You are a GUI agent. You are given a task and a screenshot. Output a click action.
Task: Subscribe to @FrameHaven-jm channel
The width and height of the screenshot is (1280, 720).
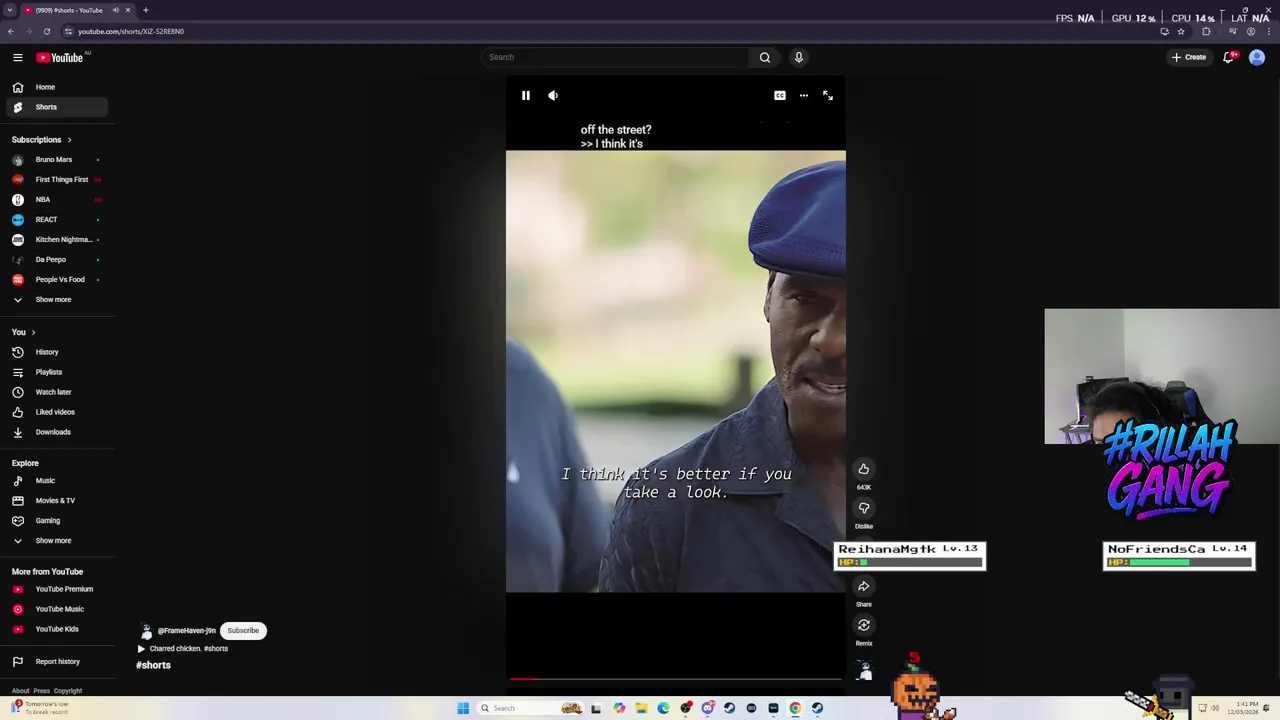[243, 630]
